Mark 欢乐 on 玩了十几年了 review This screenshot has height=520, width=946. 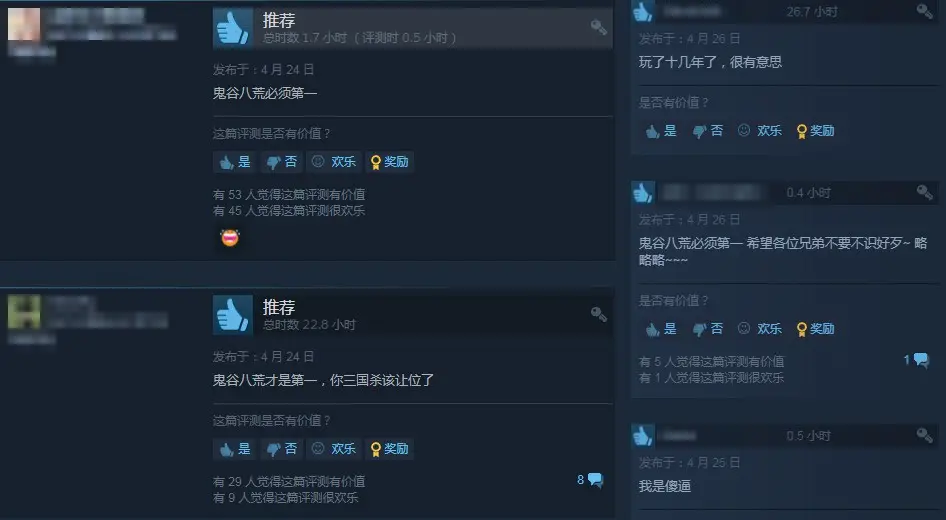click(760, 130)
